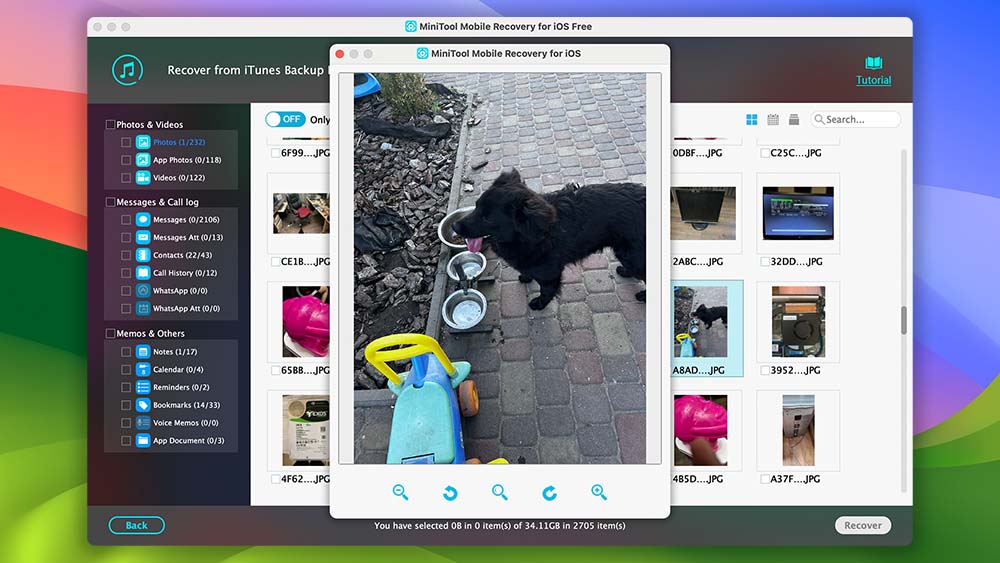
Task: Select checkbox for 3952...JPG
Action: (x=765, y=370)
